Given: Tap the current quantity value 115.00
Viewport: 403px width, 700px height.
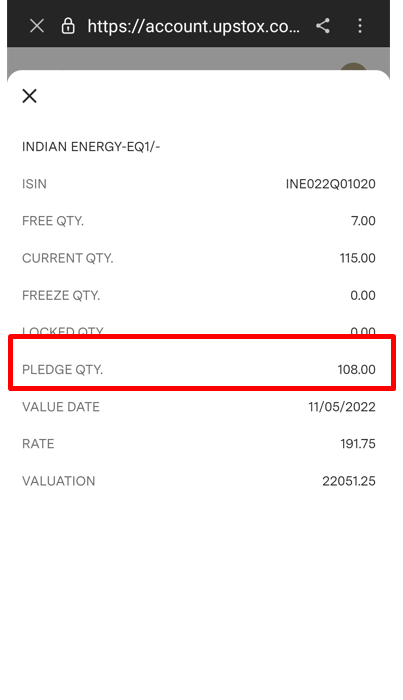Looking at the screenshot, I should [357, 258].
